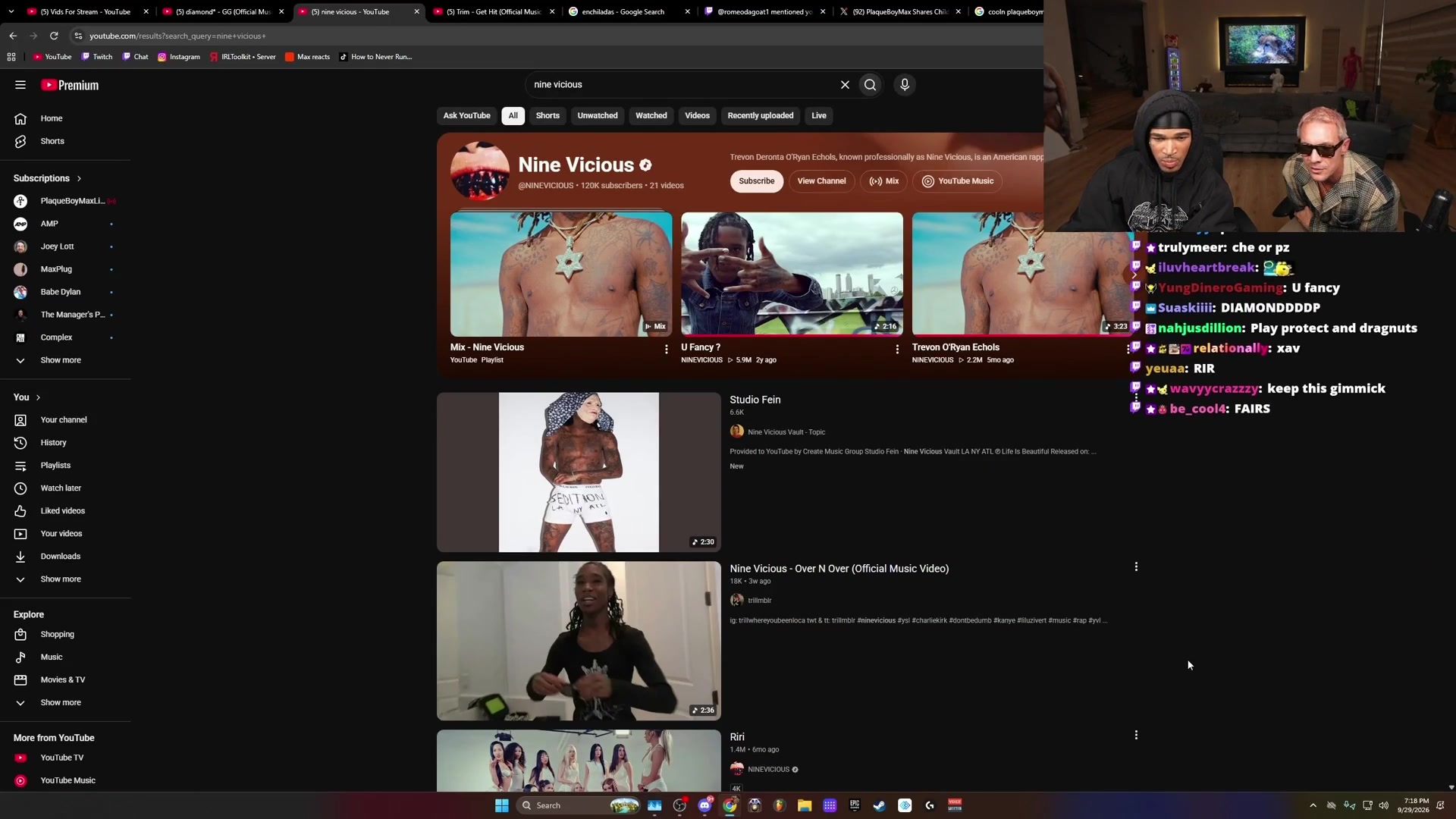Open options menu for Riri video
The width and height of the screenshot is (1456, 819).
(1136, 735)
